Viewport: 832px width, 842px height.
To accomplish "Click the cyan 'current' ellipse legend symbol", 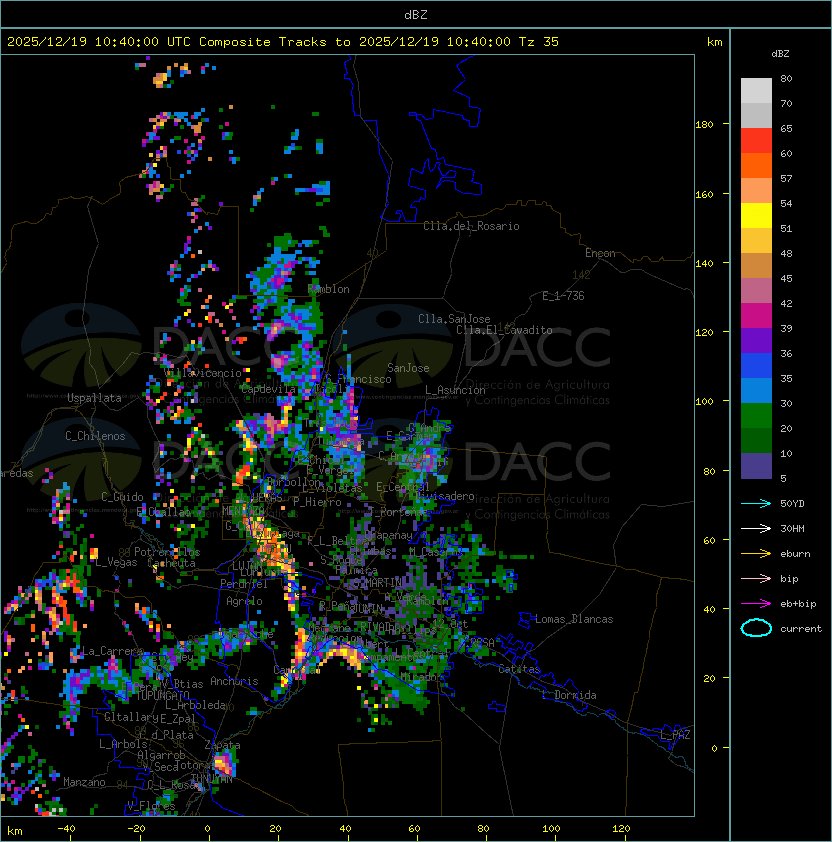I will [756, 628].
